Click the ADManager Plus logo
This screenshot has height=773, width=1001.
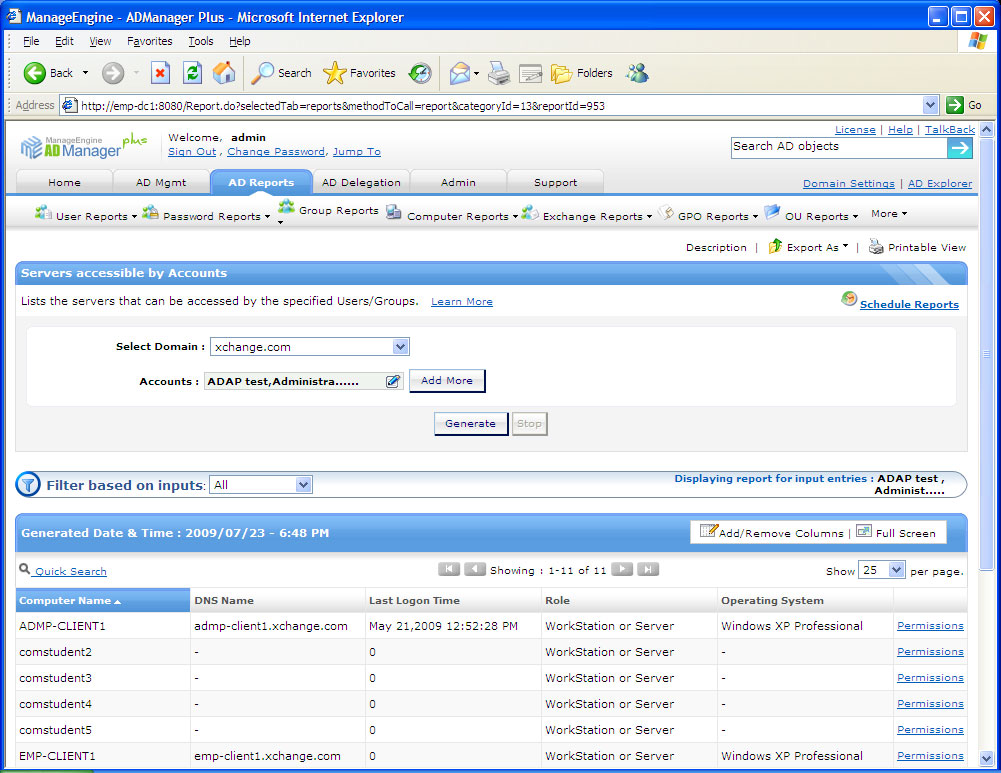point(84,147)
